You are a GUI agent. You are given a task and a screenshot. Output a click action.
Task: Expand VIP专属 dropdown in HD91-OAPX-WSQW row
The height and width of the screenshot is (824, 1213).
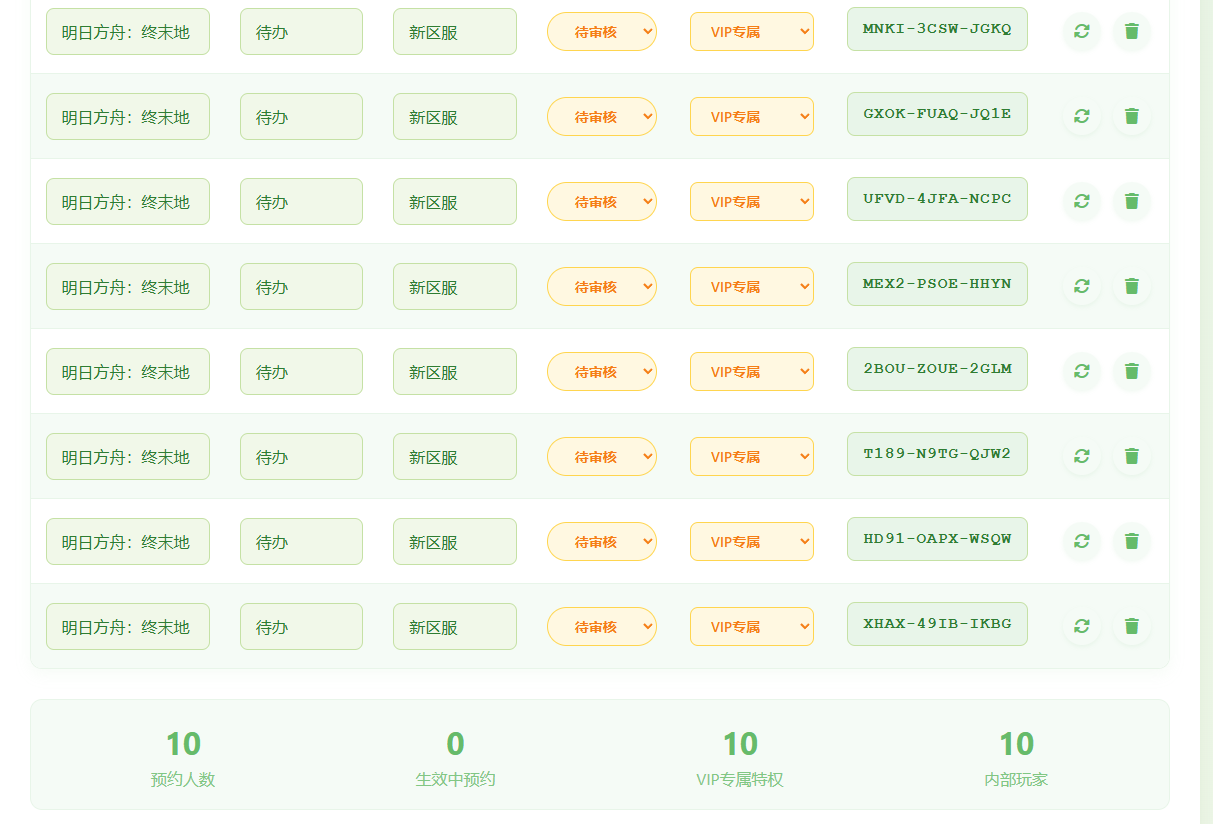(x=752, y=542)
